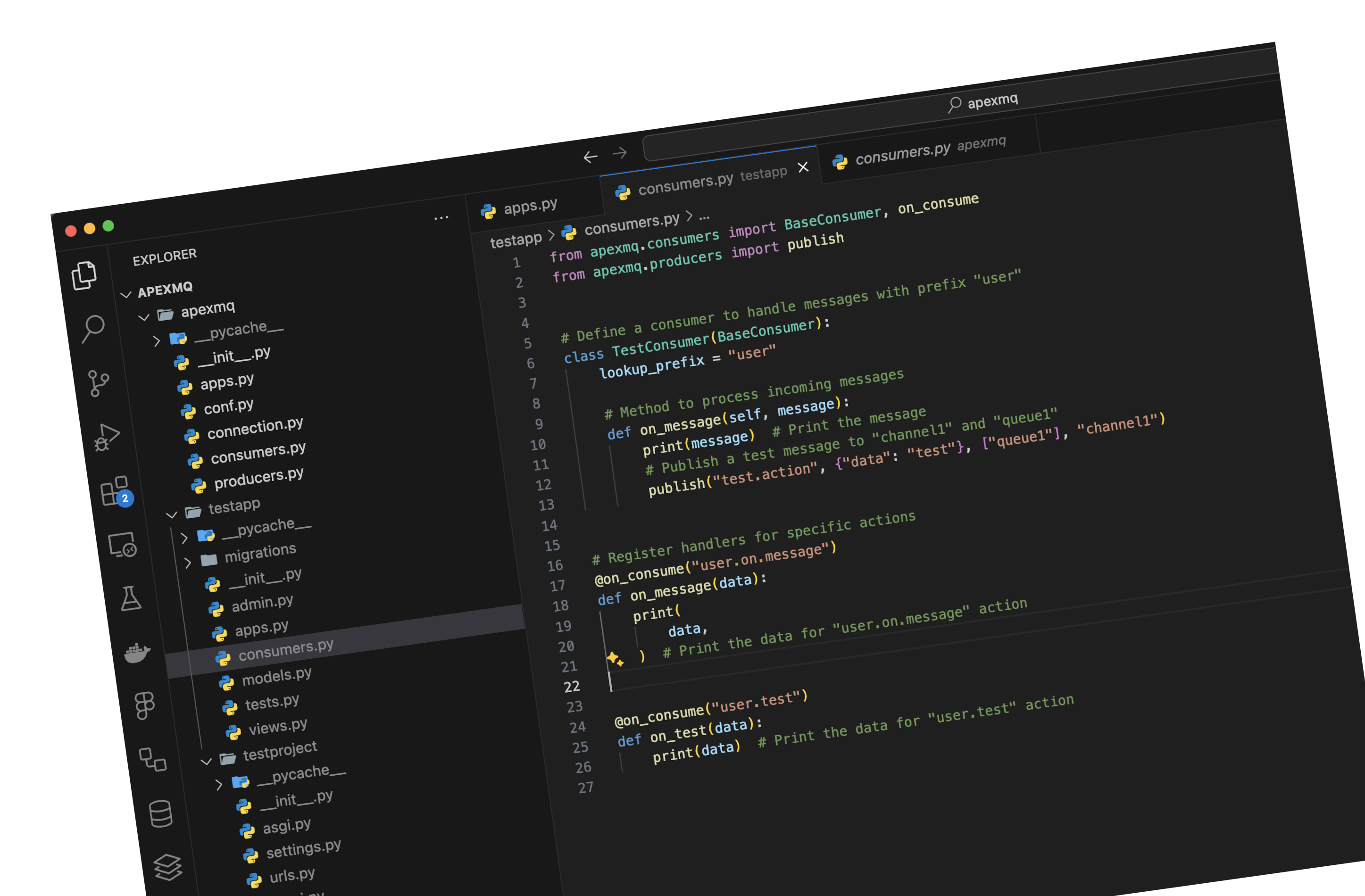Viewport: 1365px width, 896px height.
Task: Open settings.py file
Action: coord(304,849)
